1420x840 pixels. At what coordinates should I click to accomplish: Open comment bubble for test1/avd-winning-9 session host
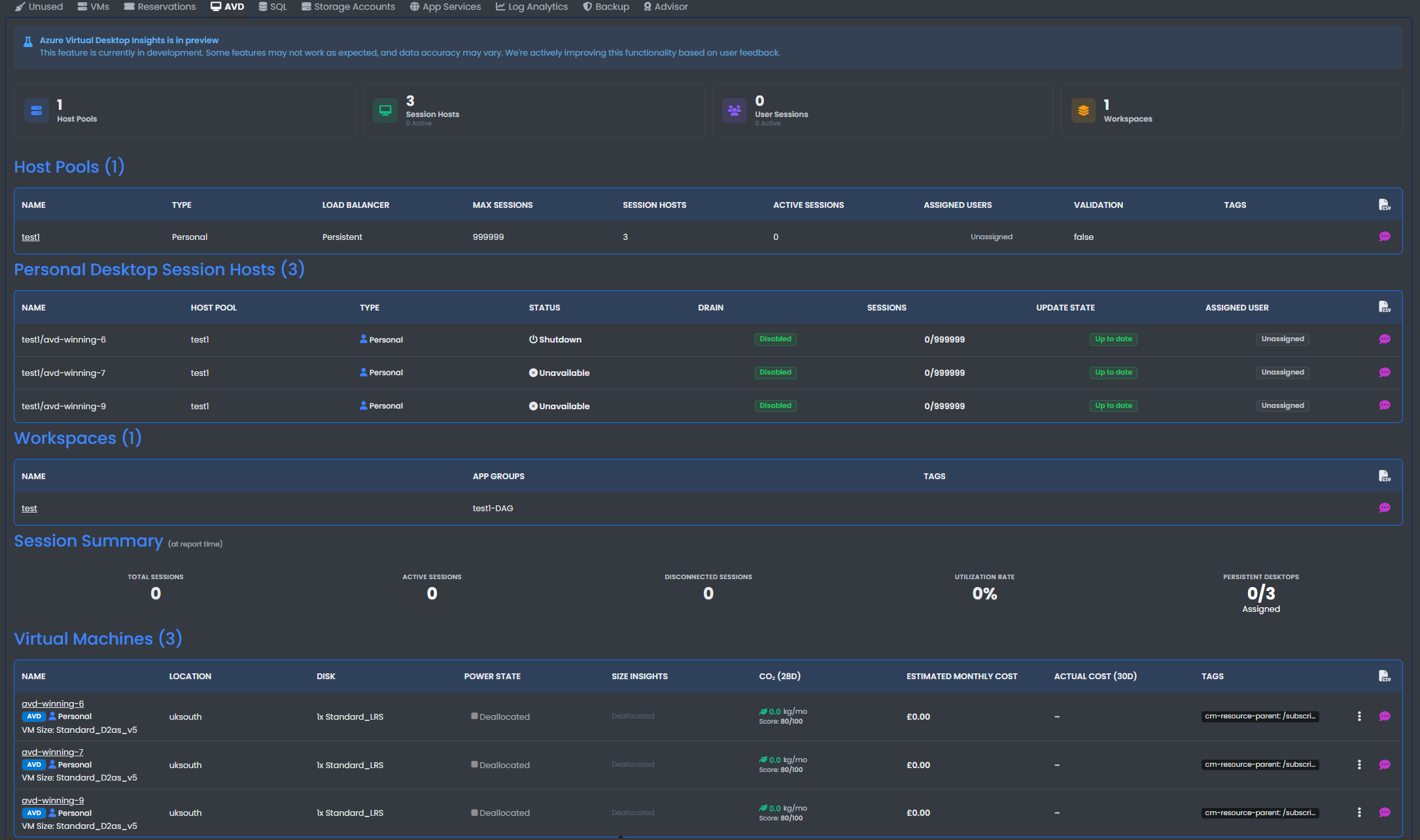click(1385, 405)
